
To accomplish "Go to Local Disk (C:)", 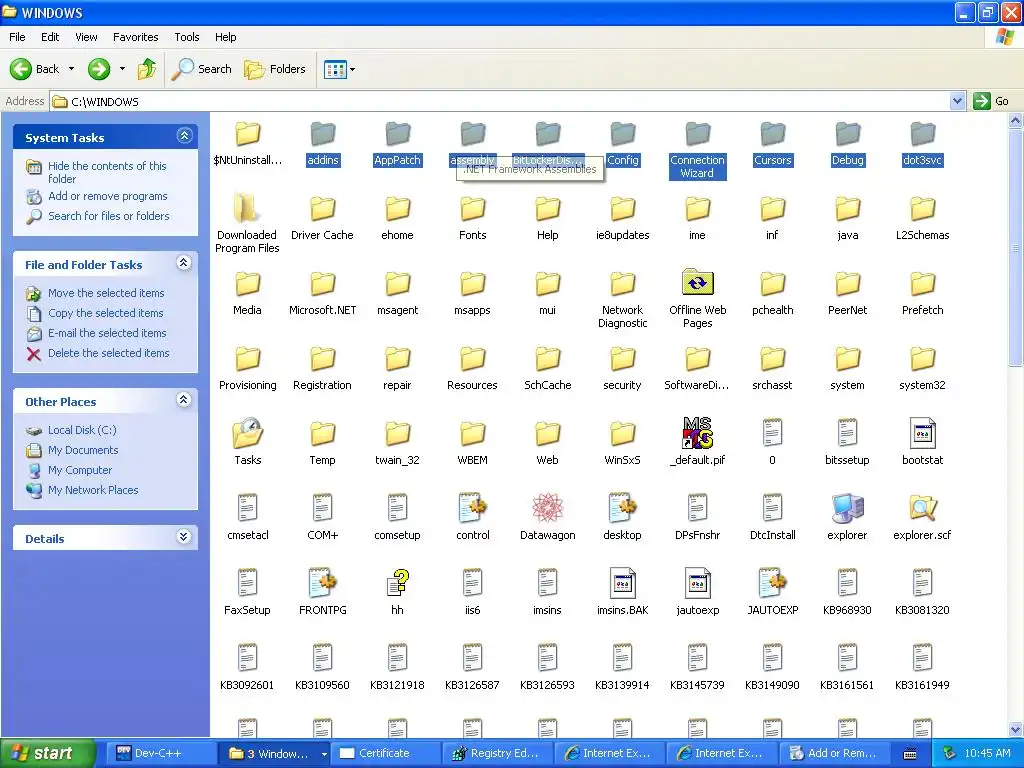I will [x=82, y=430].
